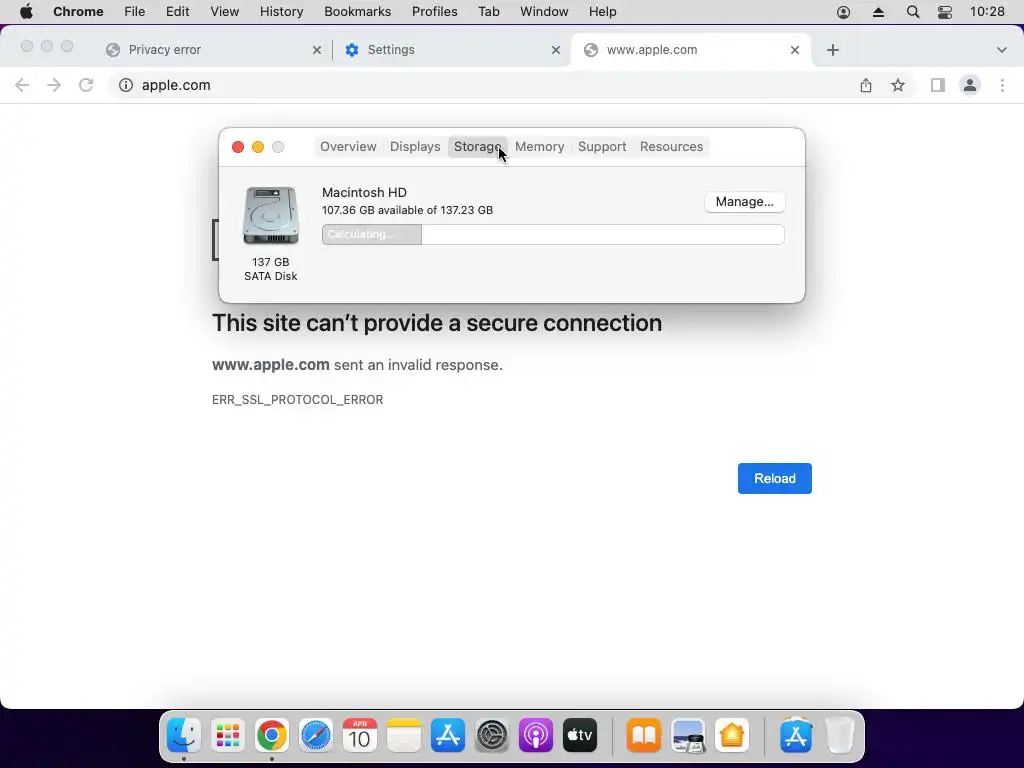Click the eject icon in menu bar
The width and height of the screenshot is (1024, 768).
(878, 12)
